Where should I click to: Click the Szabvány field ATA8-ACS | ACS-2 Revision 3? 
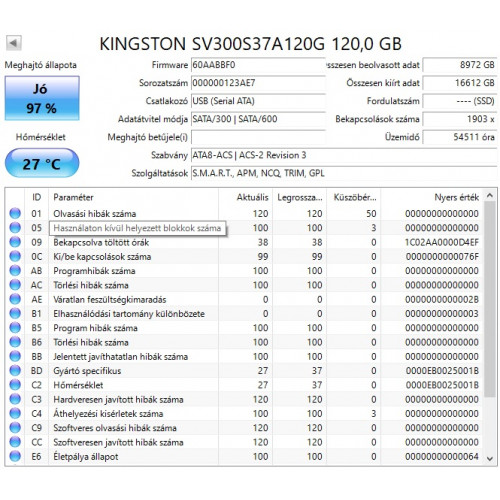344,155
